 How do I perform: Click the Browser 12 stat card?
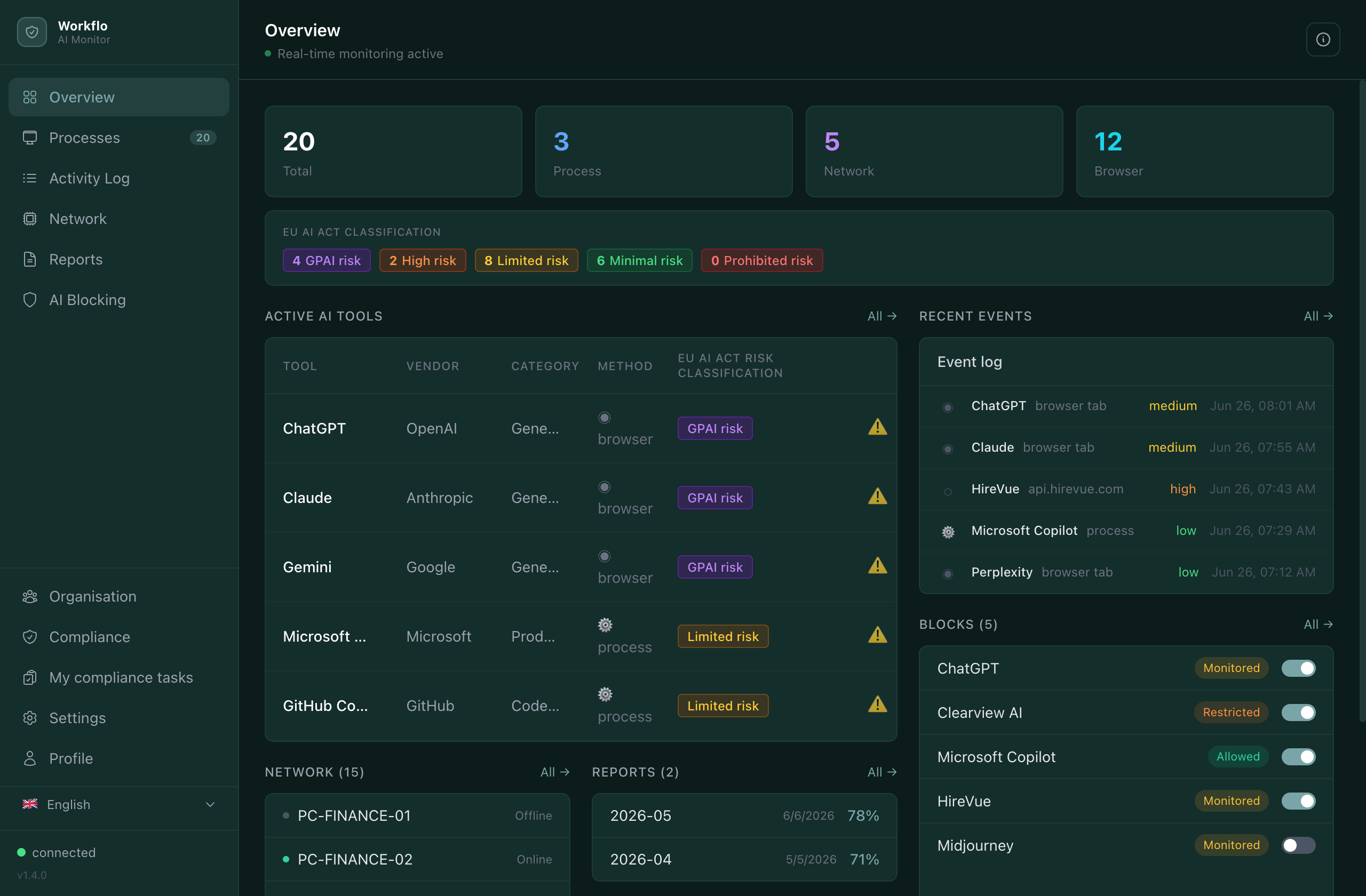(x=1205, y=151)
